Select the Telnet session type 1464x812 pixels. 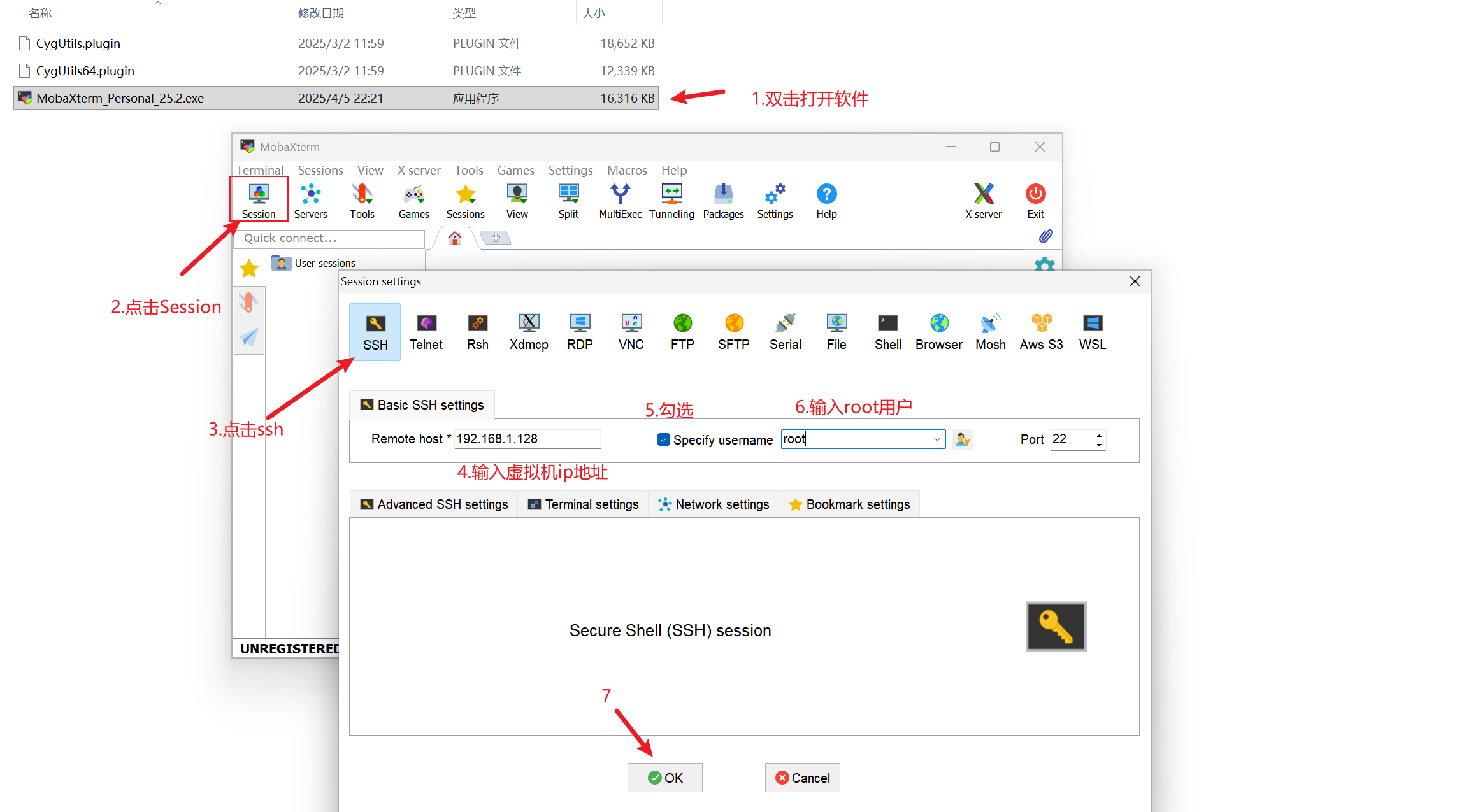point(426,332)
